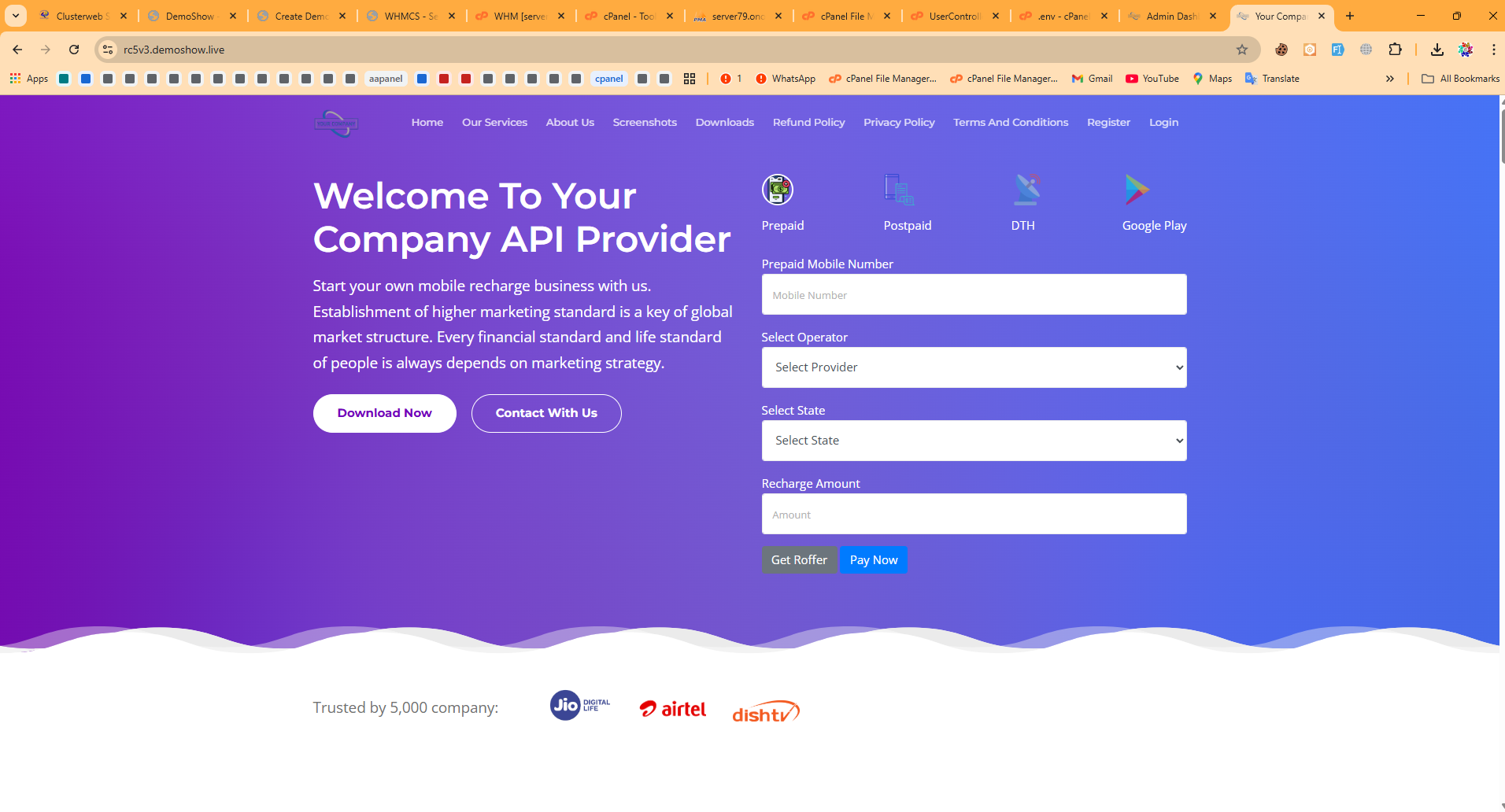Click the Recharge Amount field
Screen dimensions: 1505x812
974,514
